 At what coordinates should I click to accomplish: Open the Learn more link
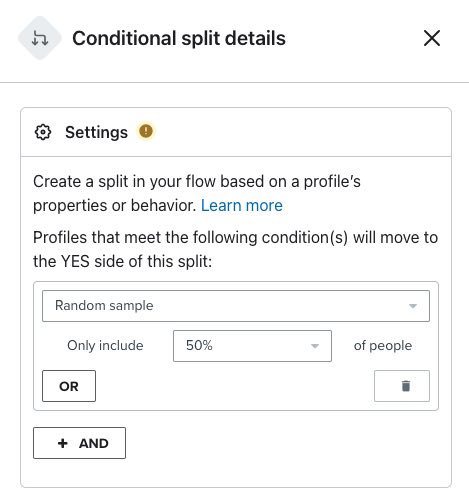coord(242,205)
